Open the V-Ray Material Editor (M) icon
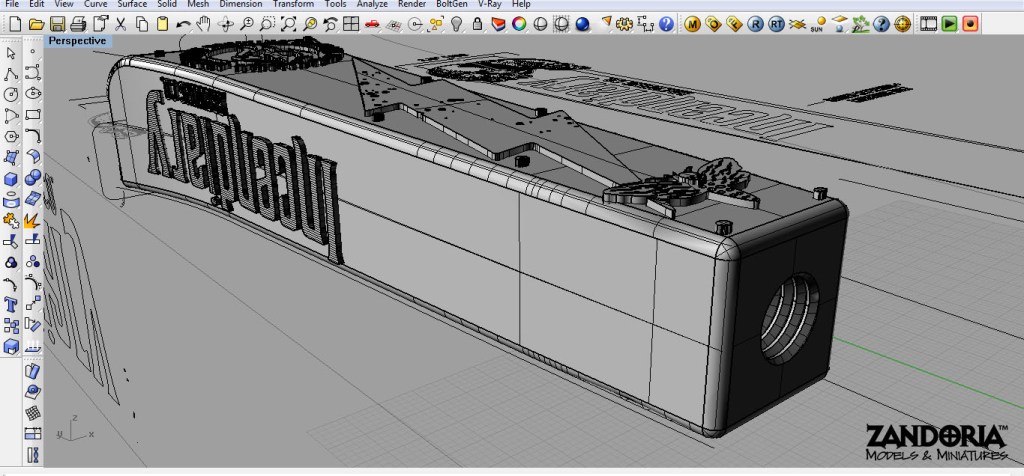The height and width of the screenshot is (476, 1024). coord(692,22)
